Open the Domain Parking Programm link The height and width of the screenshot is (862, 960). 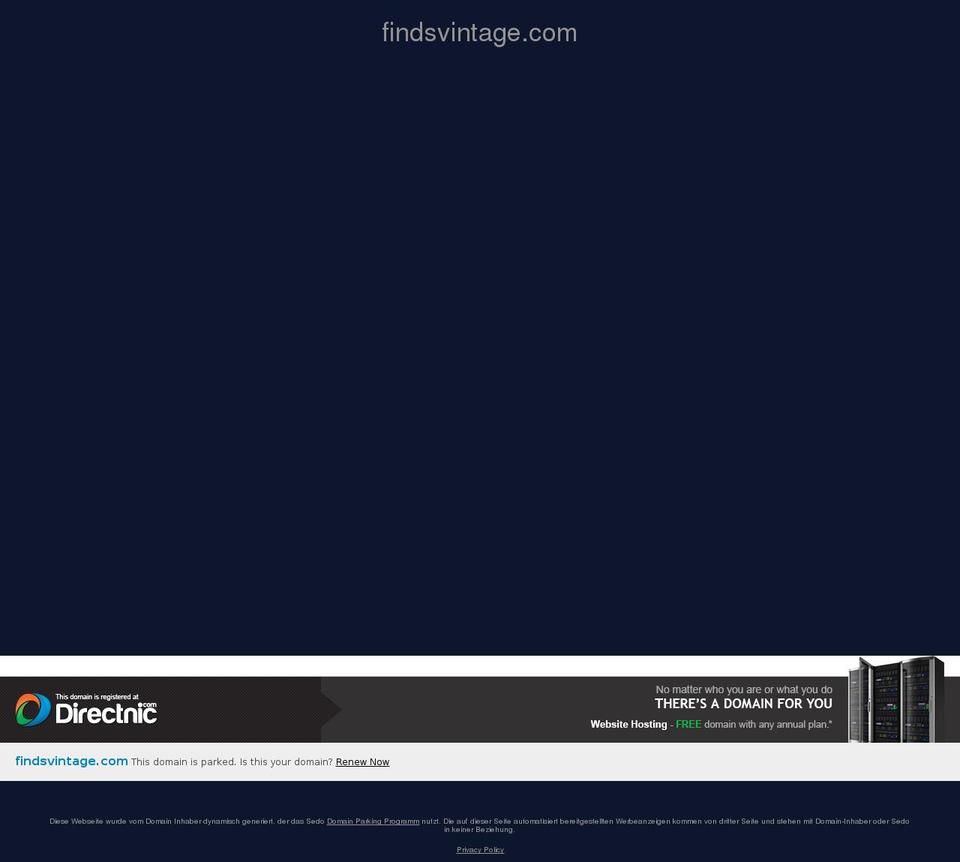pos(373,822)
